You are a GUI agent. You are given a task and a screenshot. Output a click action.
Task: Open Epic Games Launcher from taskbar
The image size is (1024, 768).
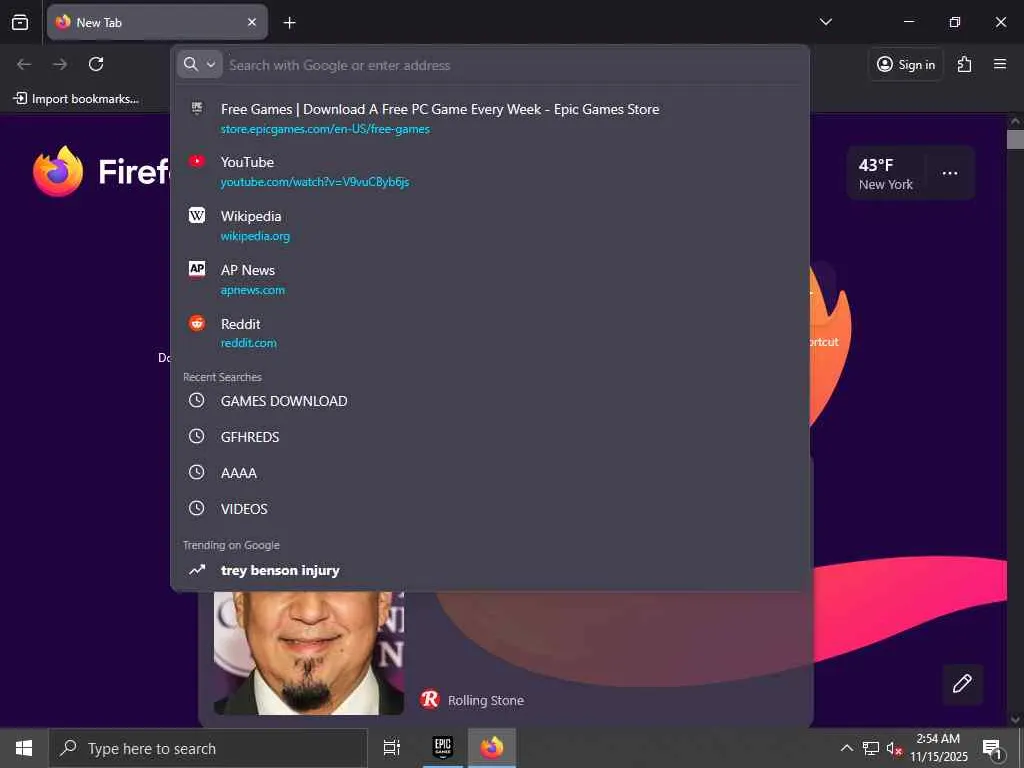[x=443, y=748]
